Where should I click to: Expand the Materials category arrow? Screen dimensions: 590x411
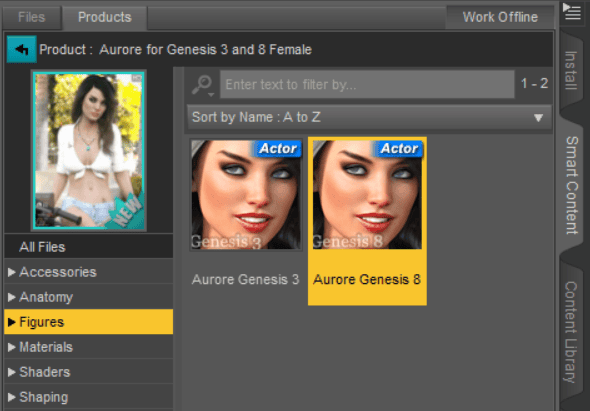coord(12,347)
